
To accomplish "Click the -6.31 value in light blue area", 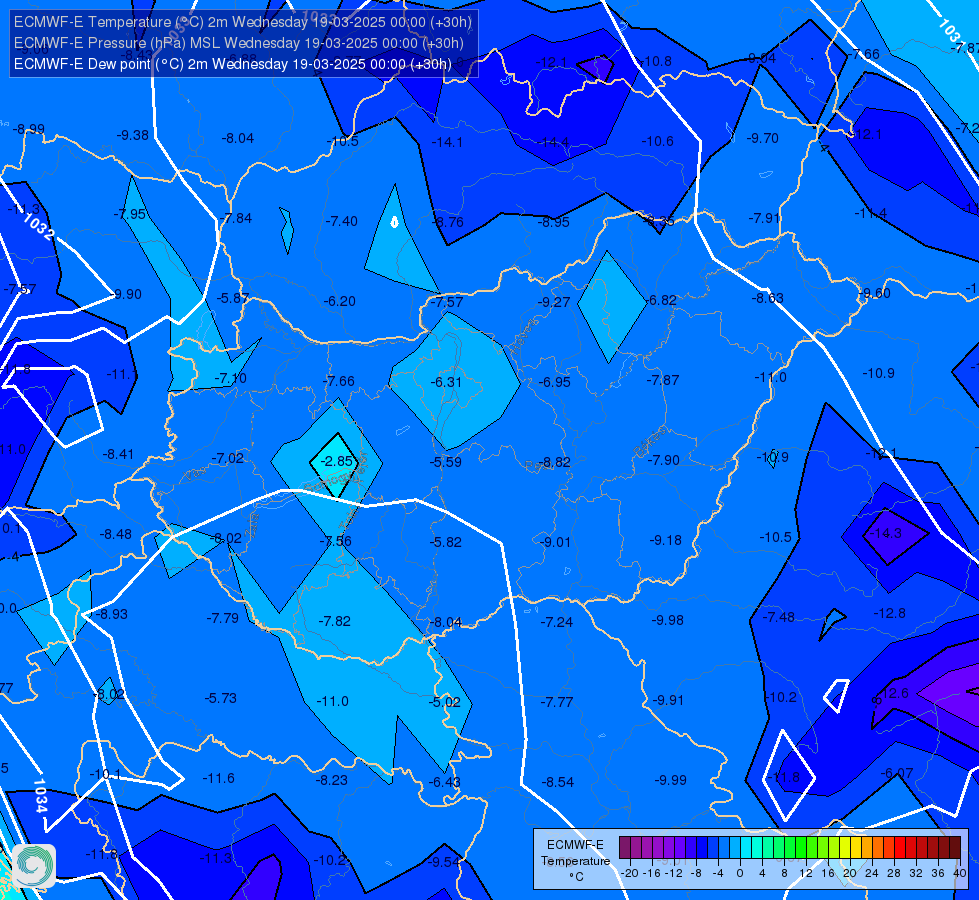I will [x=446, y=382].
